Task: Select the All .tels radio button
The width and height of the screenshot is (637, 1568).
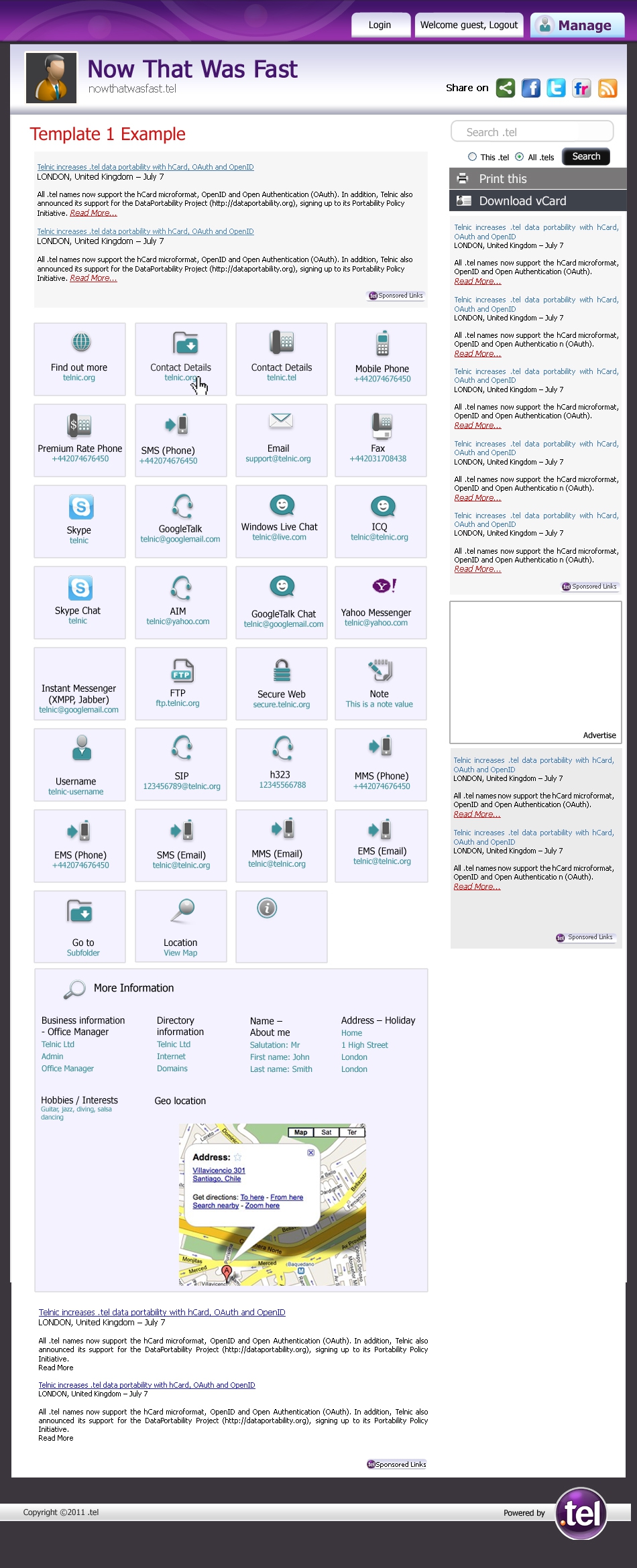Action: (x=520, y=157)
